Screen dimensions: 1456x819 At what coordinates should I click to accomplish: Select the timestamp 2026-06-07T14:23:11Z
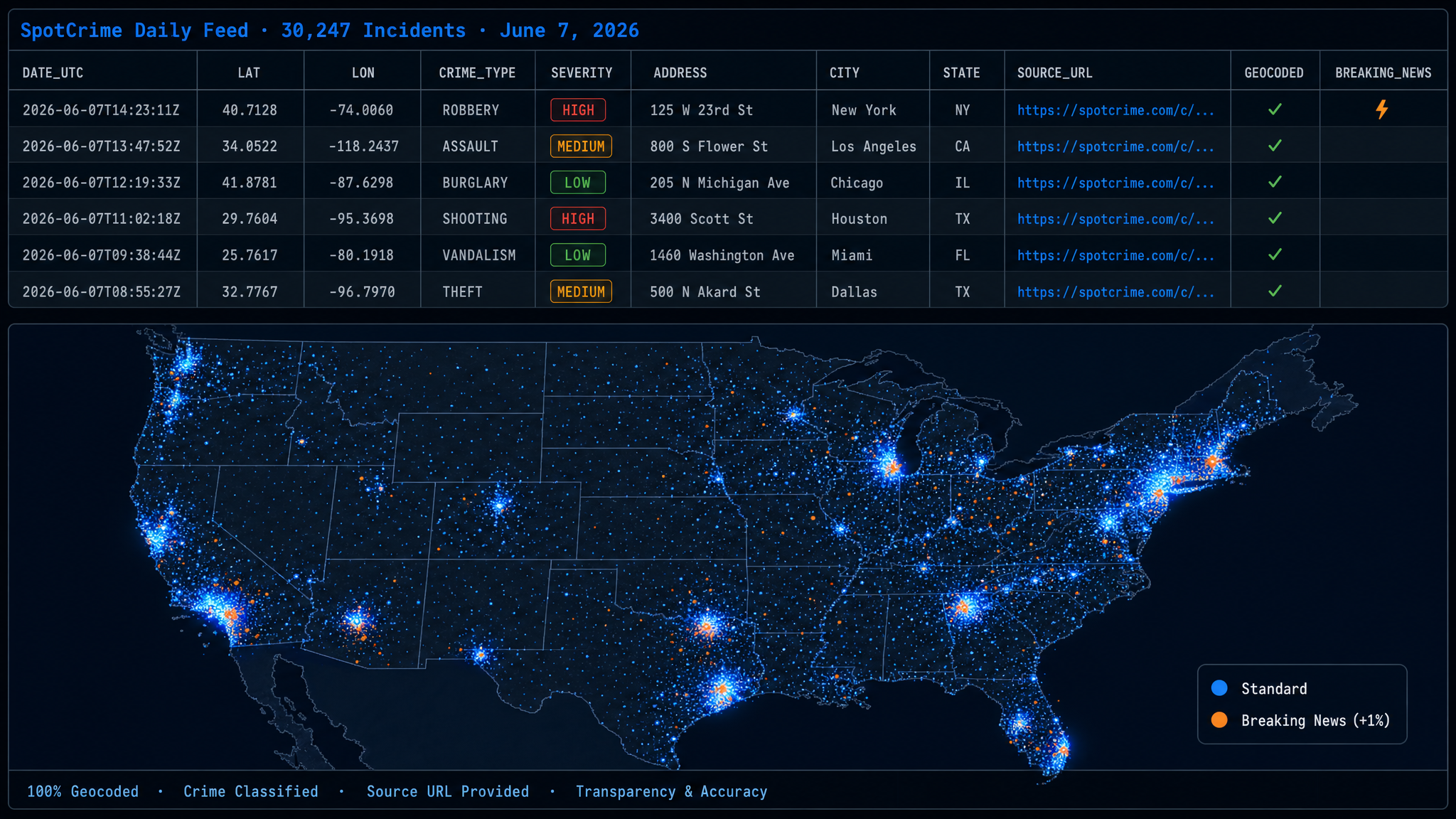(101, 110)
